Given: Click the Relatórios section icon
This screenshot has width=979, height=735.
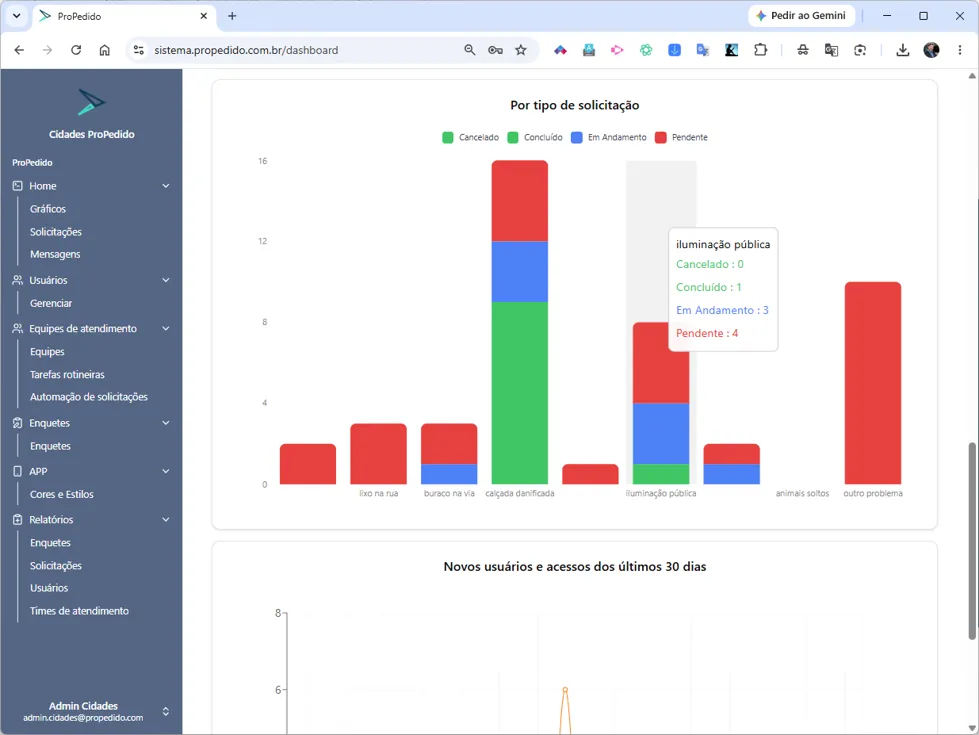Looking at the screenshot, I should pyautogui.click(x=17, y=520).
